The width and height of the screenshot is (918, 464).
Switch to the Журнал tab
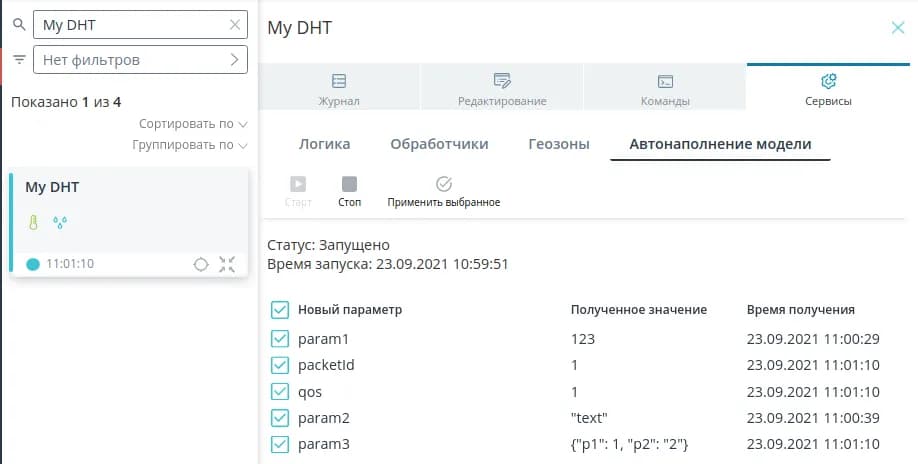tap(338, 88)
